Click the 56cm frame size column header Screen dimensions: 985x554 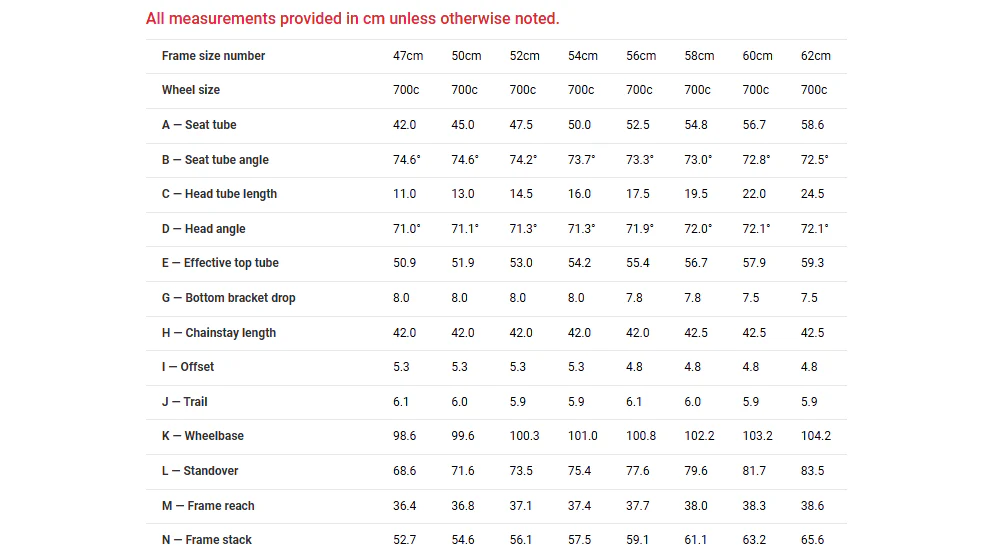coord(641,56)
